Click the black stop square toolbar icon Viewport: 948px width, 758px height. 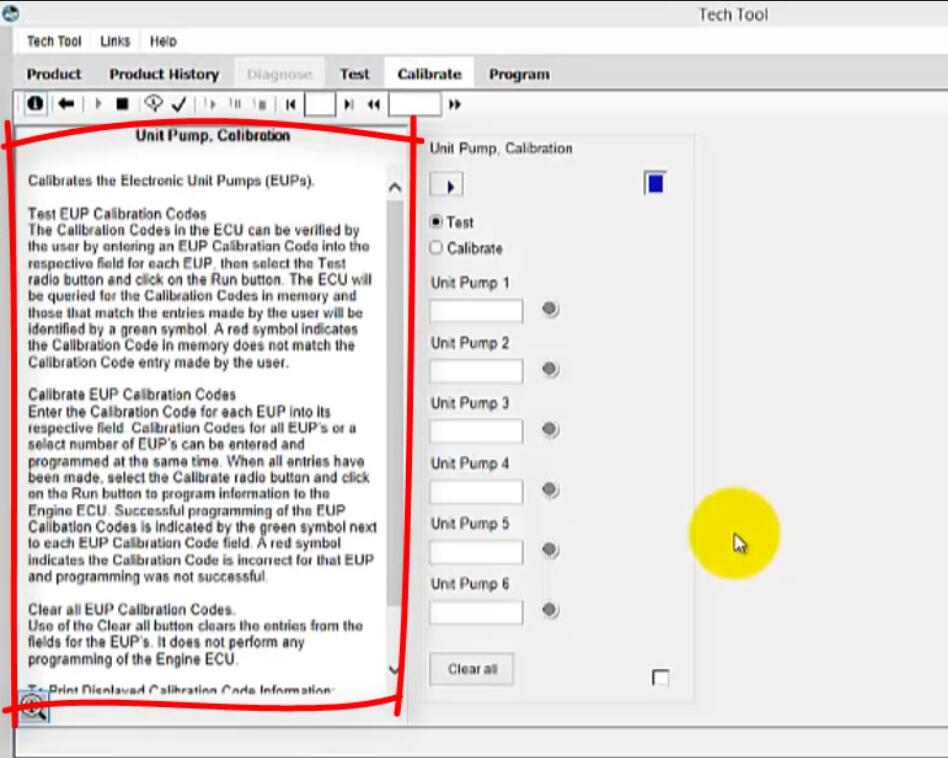pyautogui.click(x=122, y=105)
